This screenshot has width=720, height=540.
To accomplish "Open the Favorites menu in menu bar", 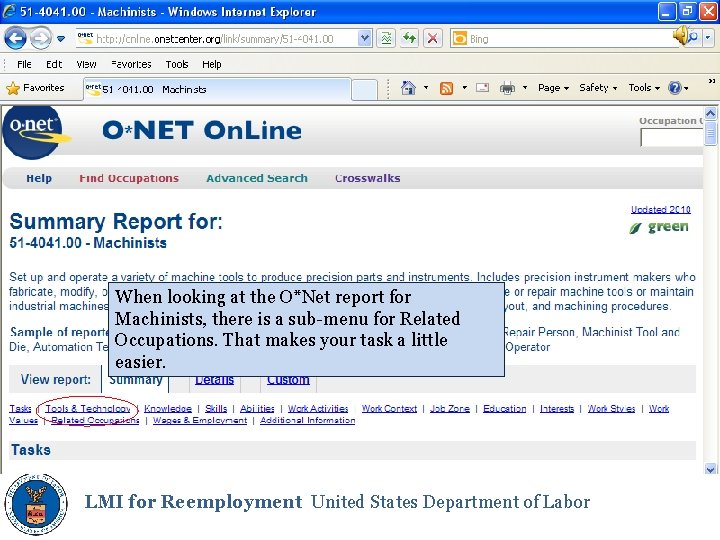I will [131, 64].
